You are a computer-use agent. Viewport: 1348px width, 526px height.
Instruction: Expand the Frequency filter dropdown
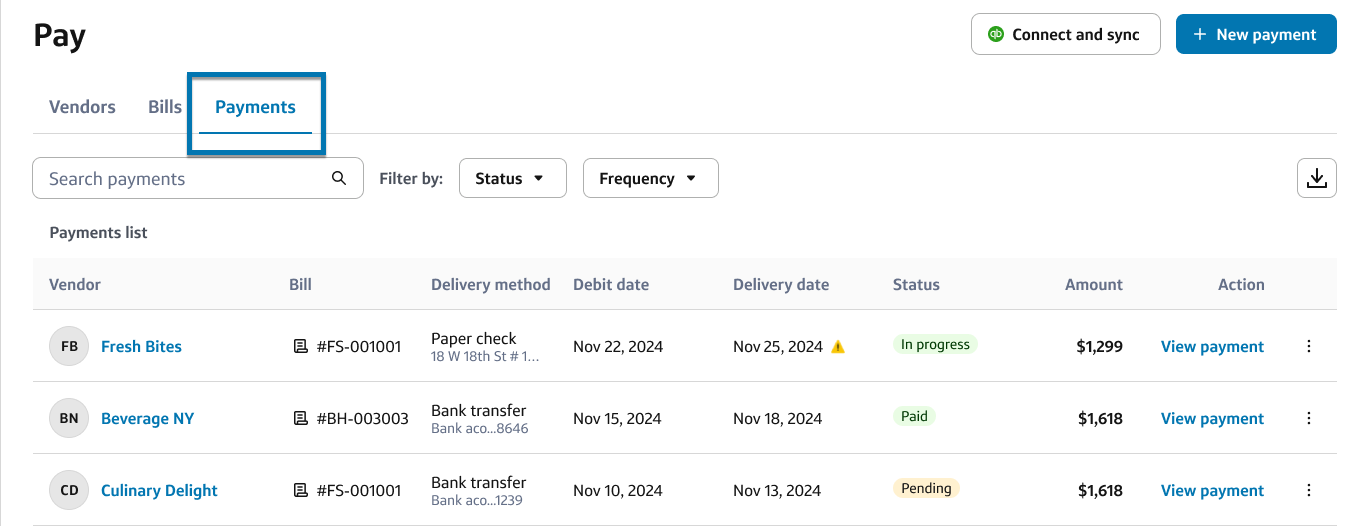point(650,178)
